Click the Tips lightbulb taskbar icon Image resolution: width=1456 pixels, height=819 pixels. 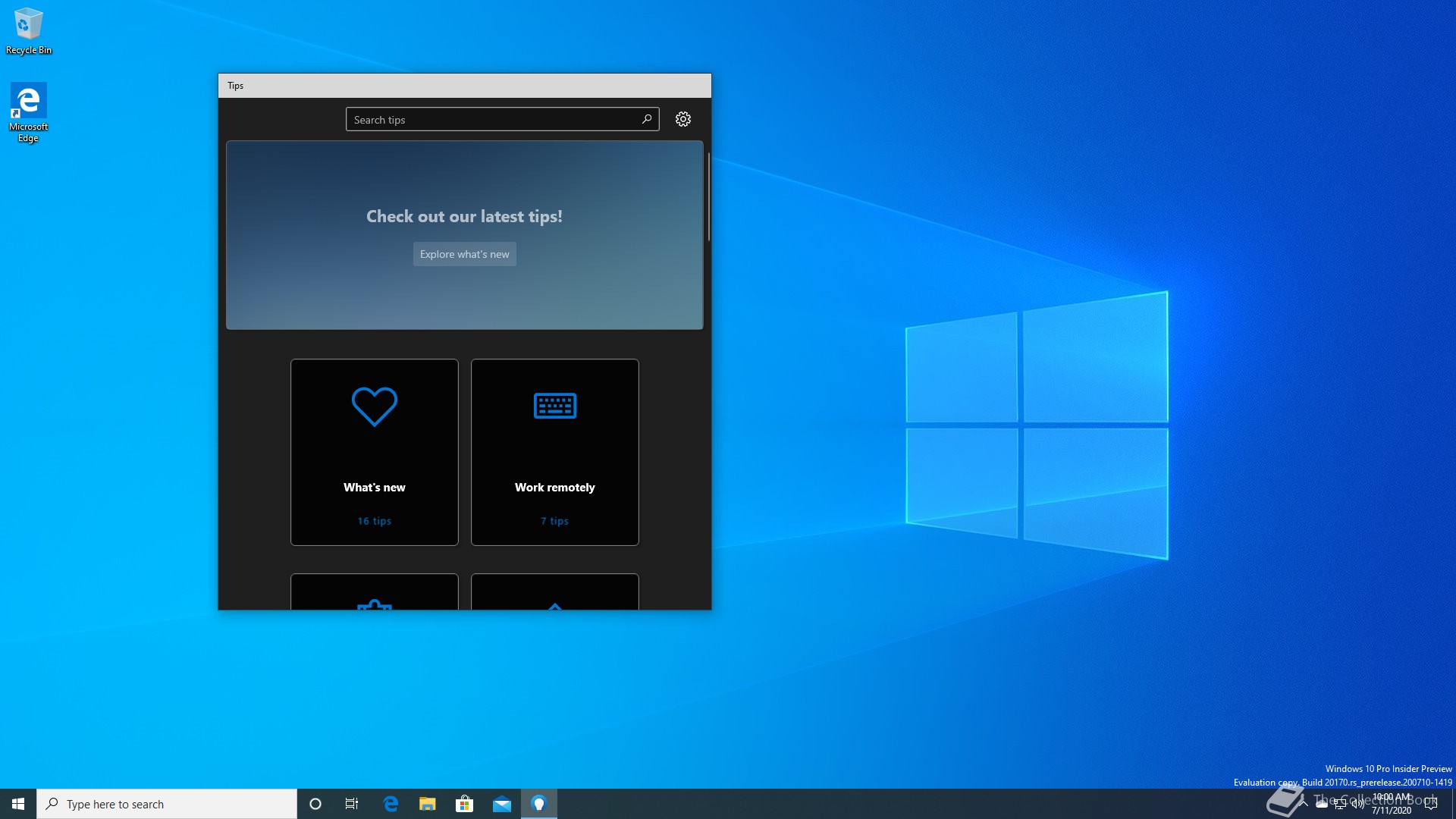pyautogui.click(x=539, y=804)
